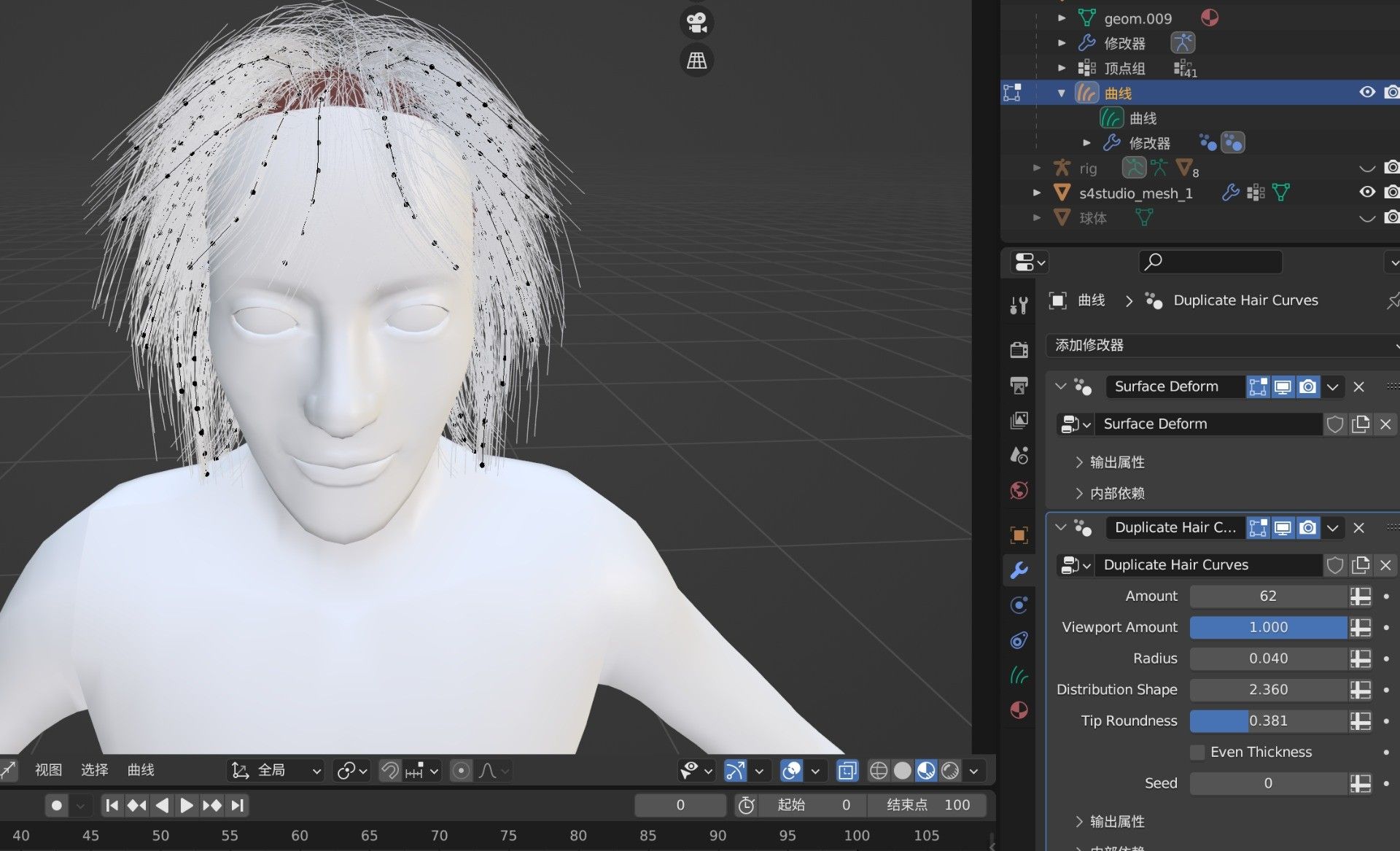Remove the Duplicate Hair C... modifier

pyautogui.click(x=1359, y=527)
